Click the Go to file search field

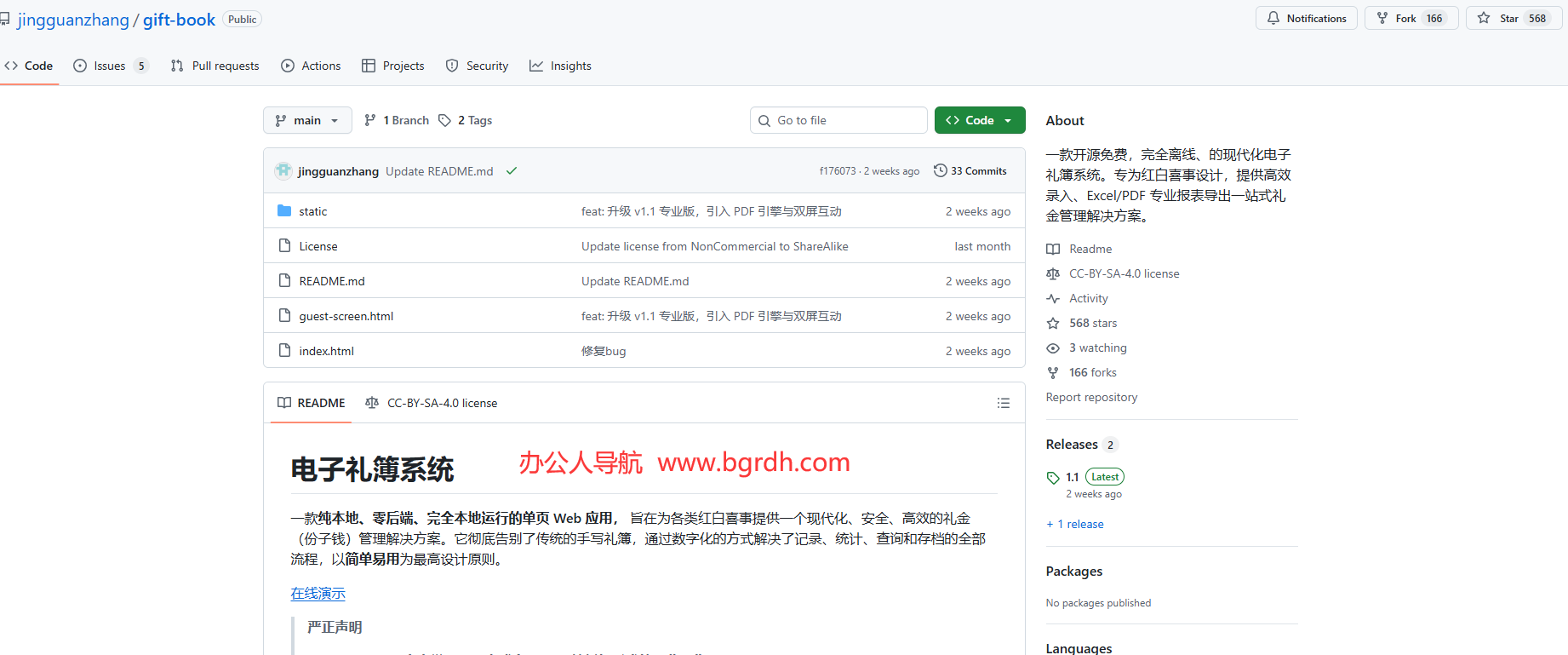pyautogui.click(x=838, y=120)
